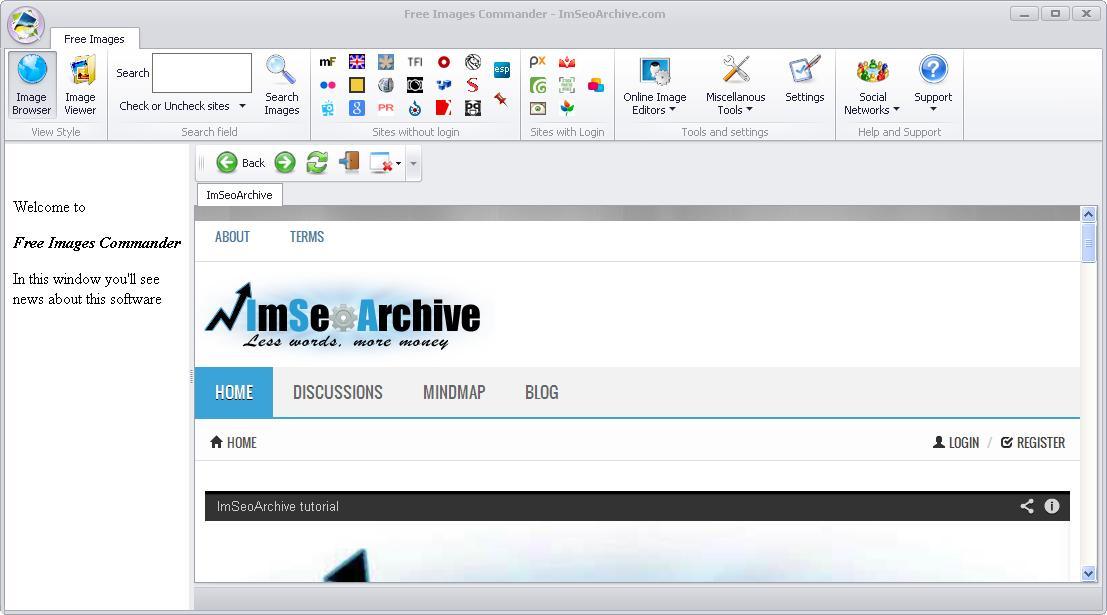Click the Pixabay icon under Sites with Login
The width and height of the screenshot is (1107, 615).
point(537,61)
